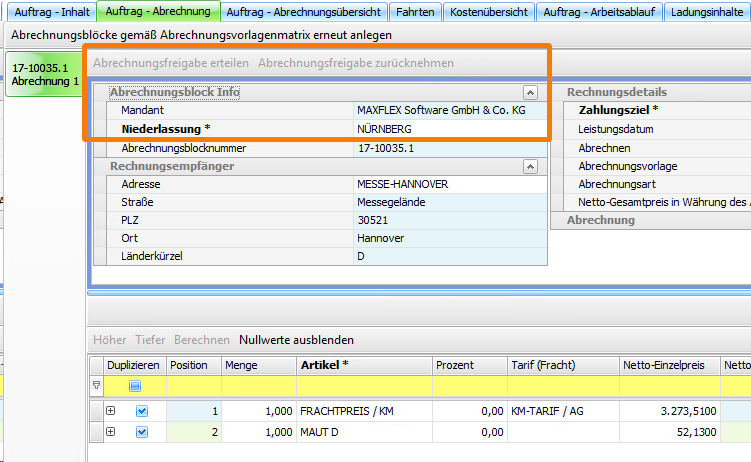Click the filter funnel icon in grid
The width and height of the screenshot is (751, 462).
(96, 385)
